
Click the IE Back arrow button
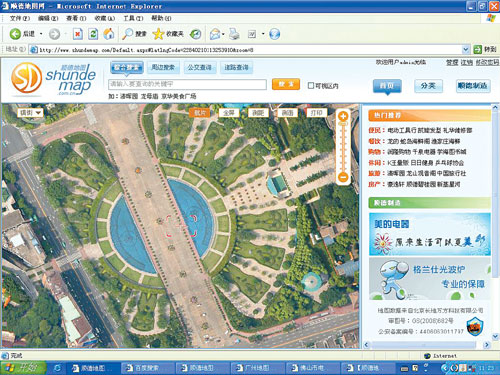point(15,34)
